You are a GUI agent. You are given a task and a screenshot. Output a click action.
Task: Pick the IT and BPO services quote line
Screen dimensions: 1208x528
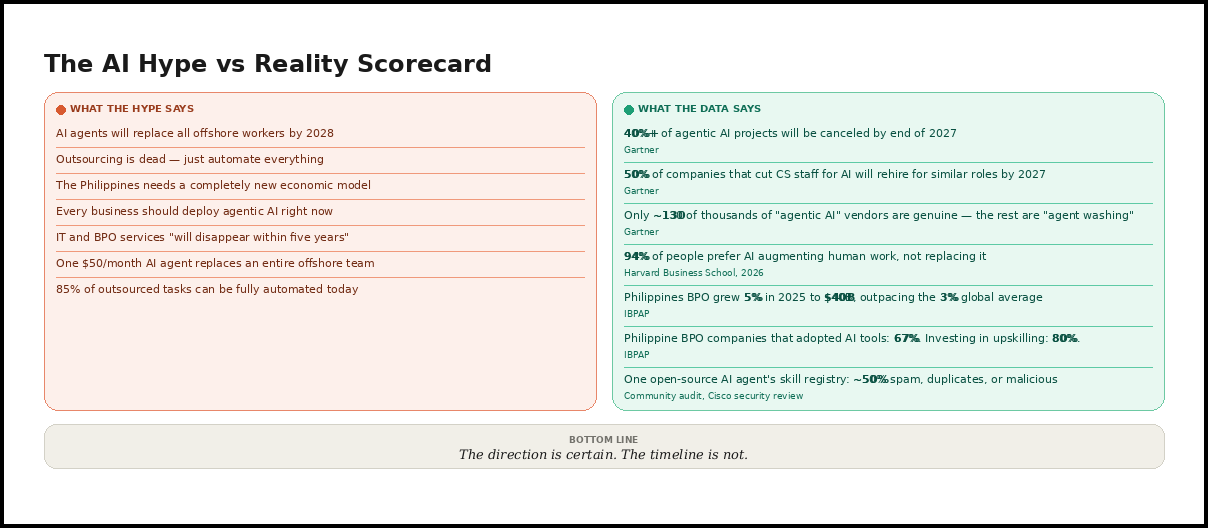(x=202, y=237)
